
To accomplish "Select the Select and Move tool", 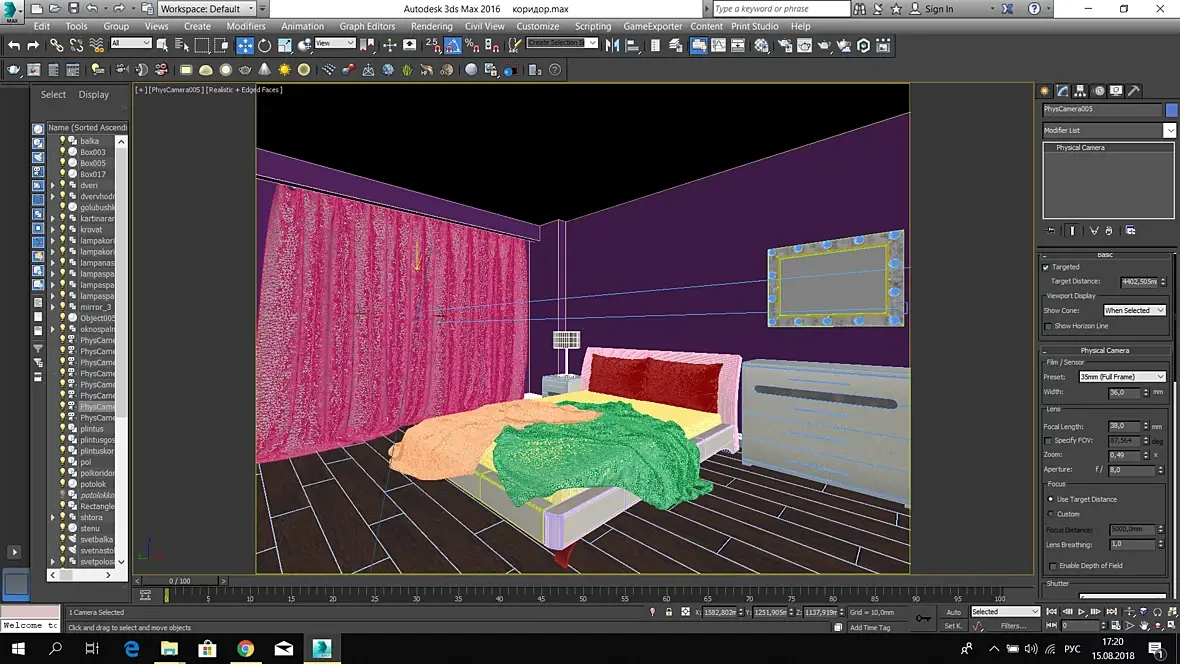I will [x=245, y=45].
